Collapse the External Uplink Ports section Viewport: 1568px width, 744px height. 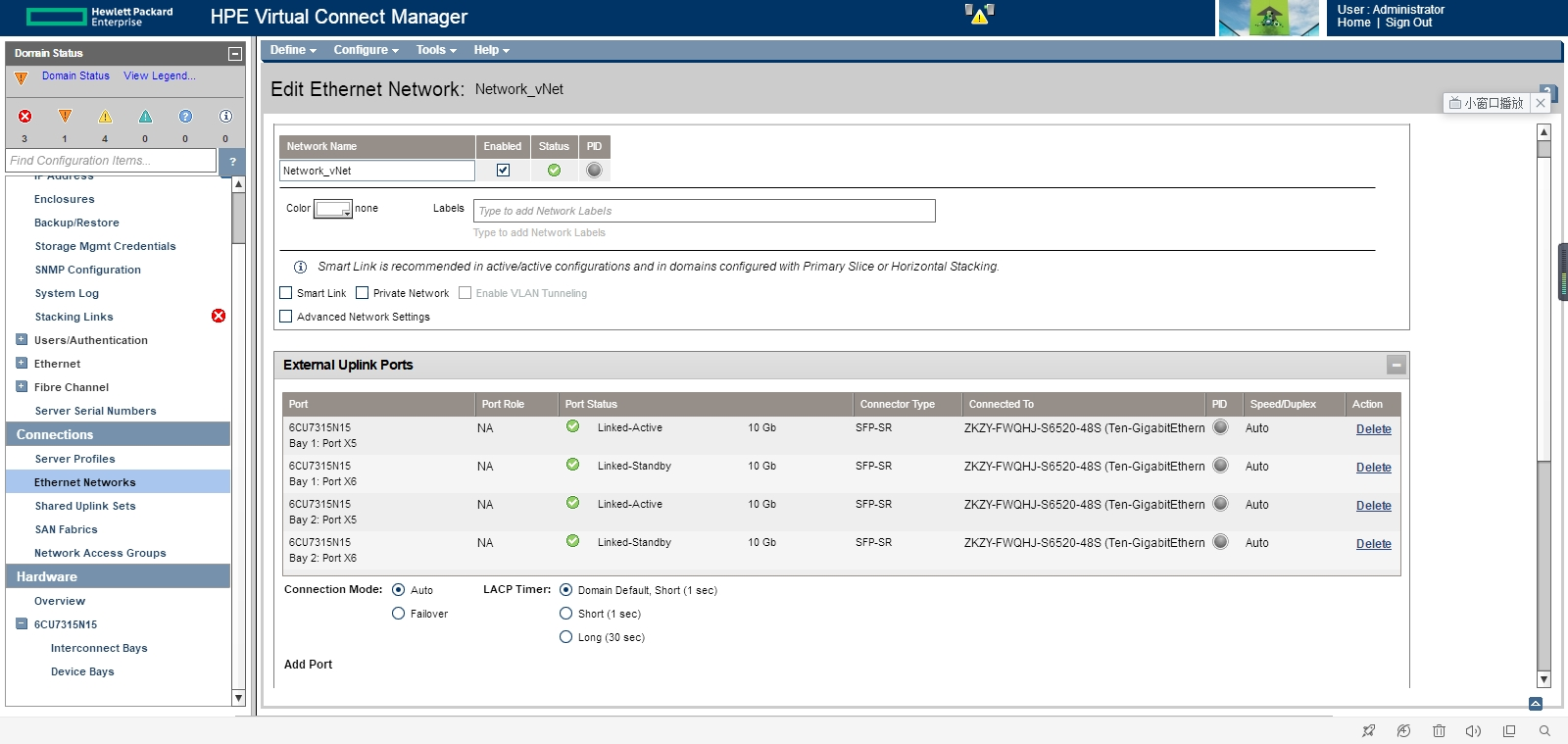[x=1396, y=365]
